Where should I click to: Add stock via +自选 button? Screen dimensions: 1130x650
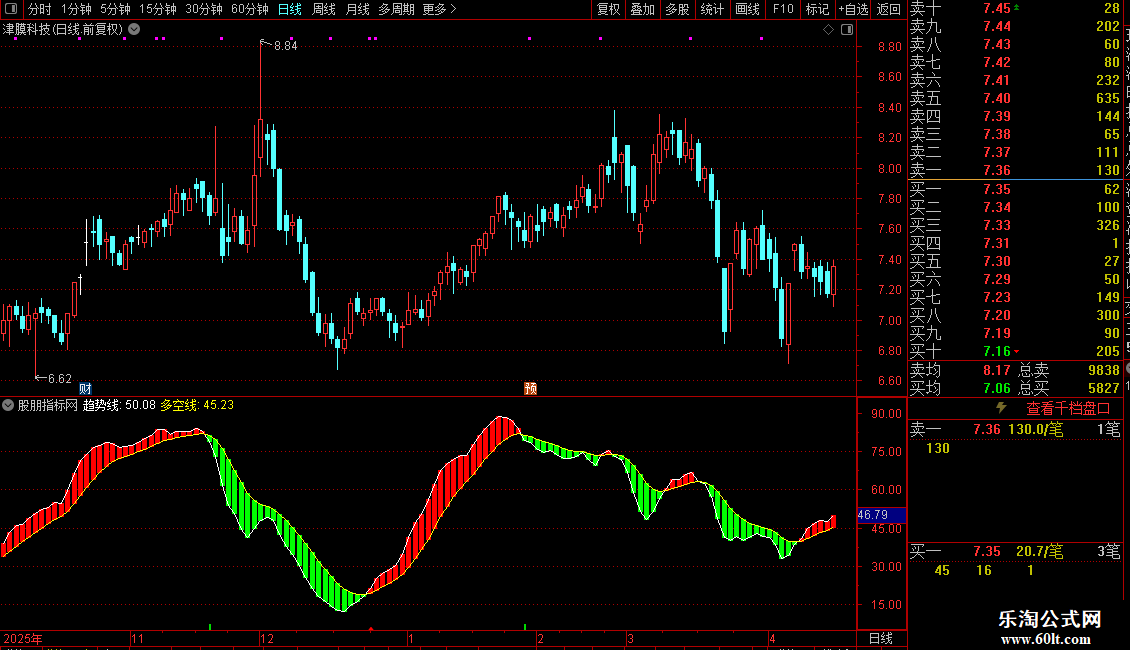(x=853, y=9)
